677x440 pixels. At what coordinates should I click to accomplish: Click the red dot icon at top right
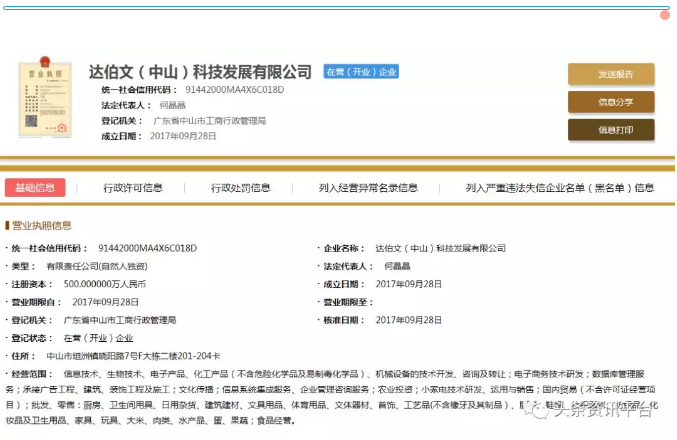point(665,15)
